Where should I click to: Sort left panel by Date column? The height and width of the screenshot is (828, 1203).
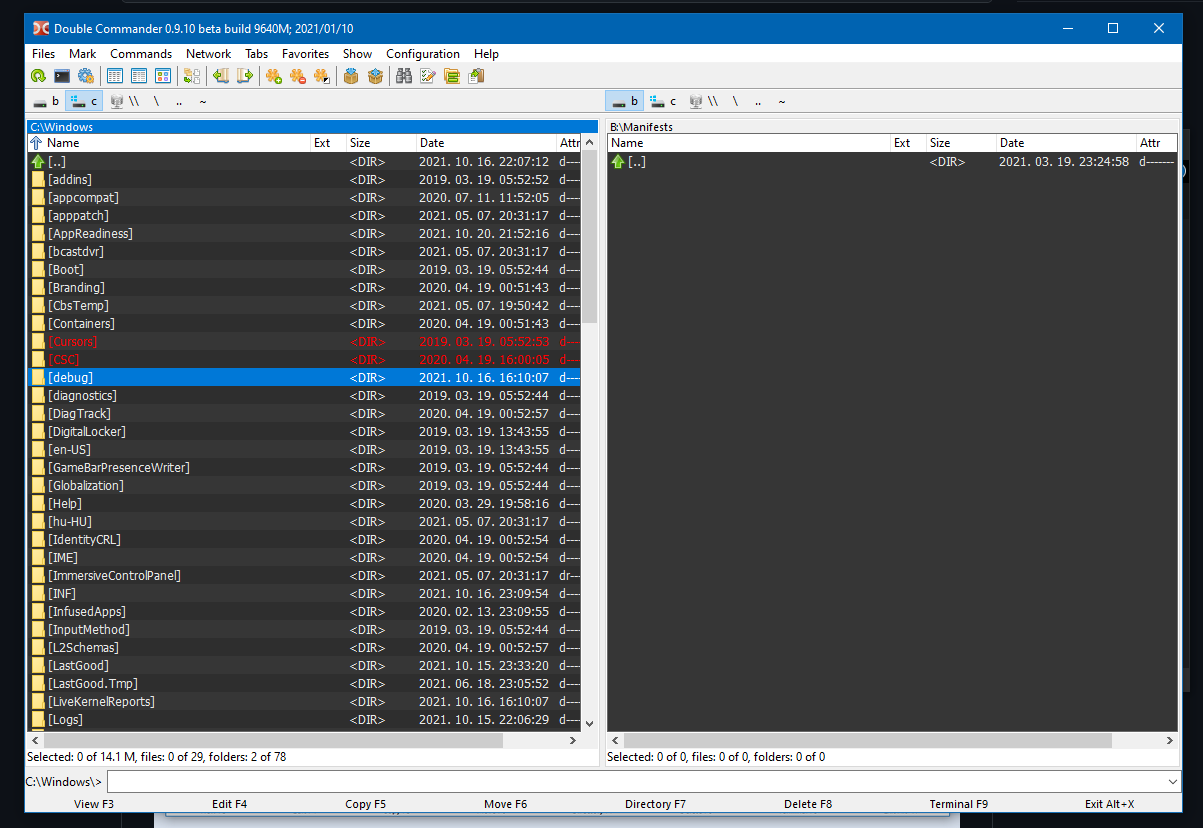(x=486, y=143)
